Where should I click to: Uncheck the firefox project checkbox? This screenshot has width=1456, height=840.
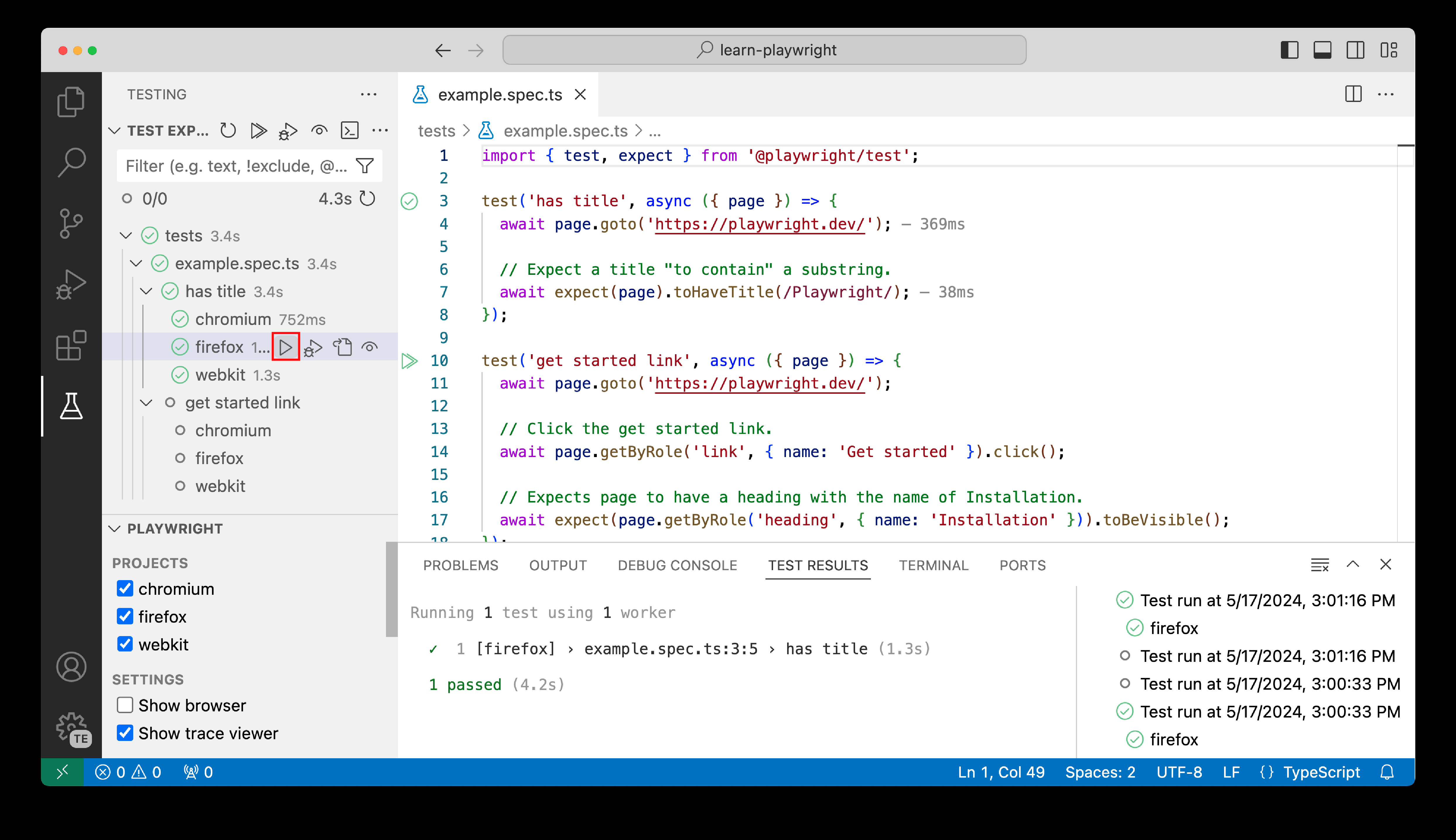click(124, 616)
